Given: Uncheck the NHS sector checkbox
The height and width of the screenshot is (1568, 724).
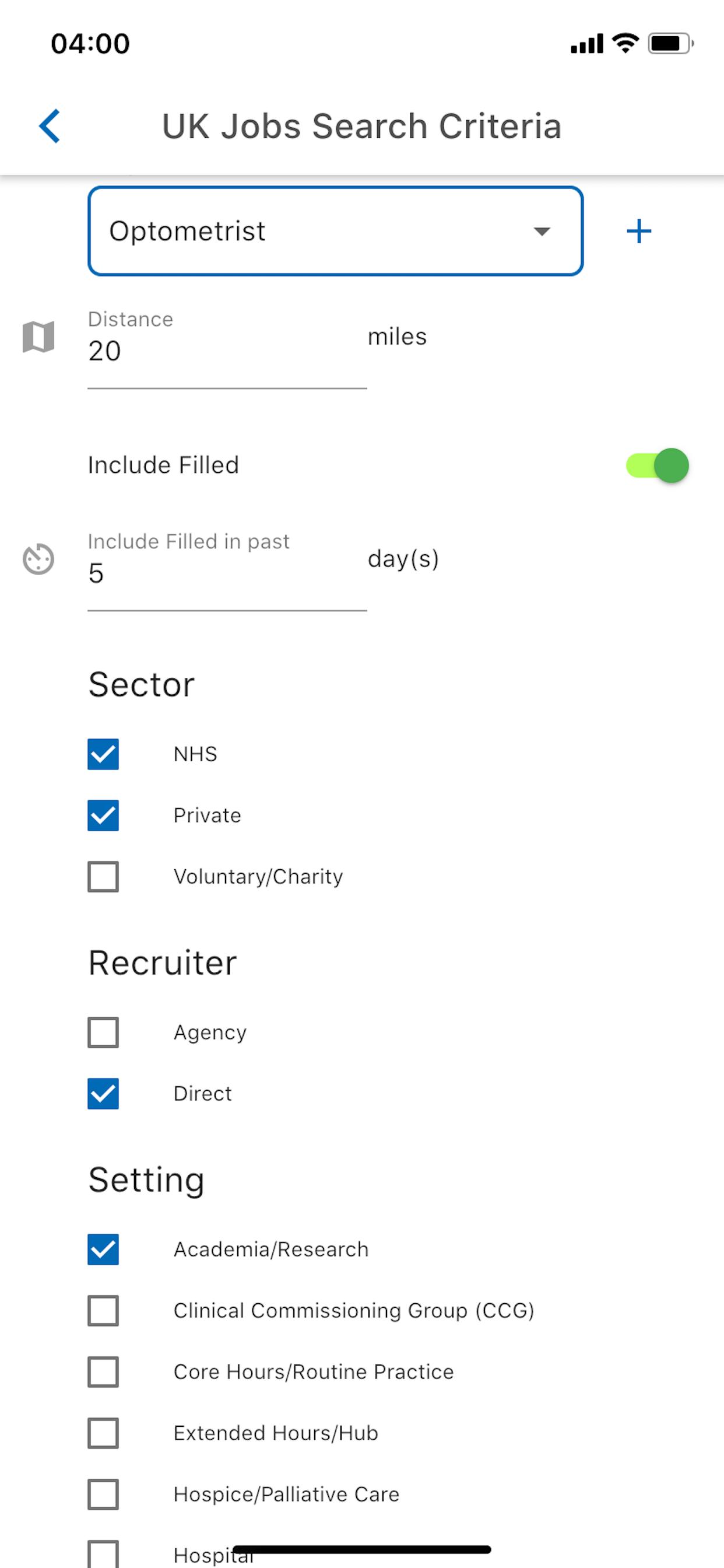Looking at the screenshot, I should point(103,754).
